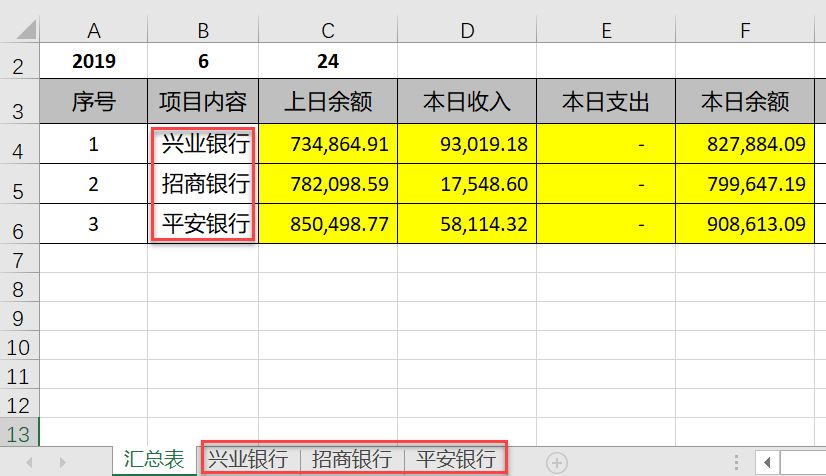Select row 13 header
The height and width of the screenshot is (476, 826).
tap(19, 432)
